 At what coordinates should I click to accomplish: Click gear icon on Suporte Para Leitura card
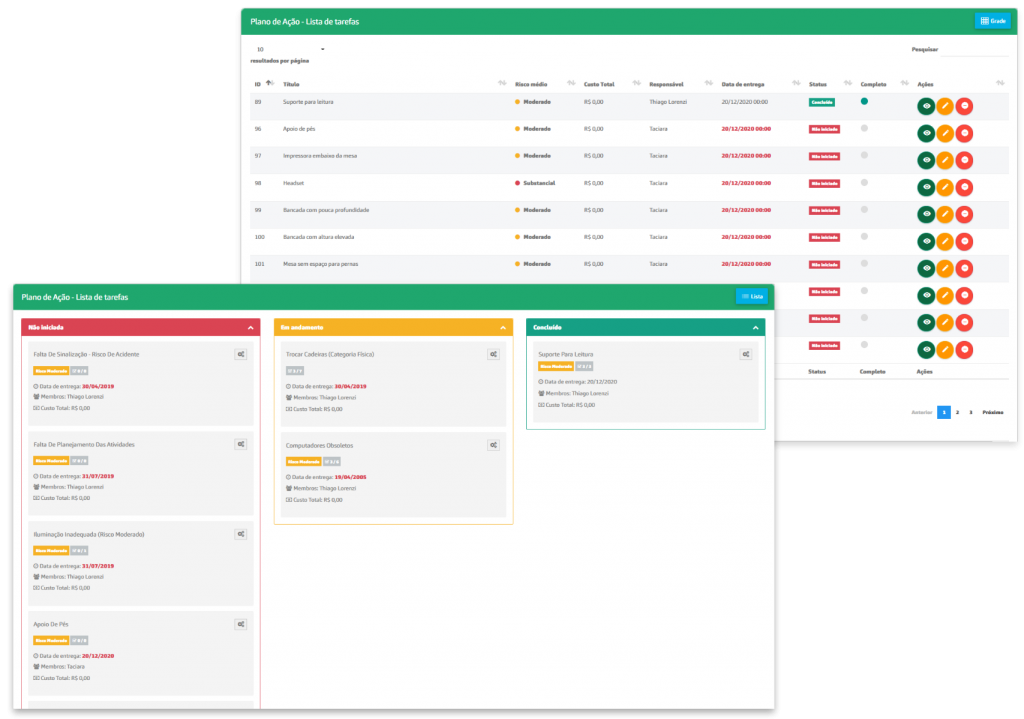coord(746,354)
